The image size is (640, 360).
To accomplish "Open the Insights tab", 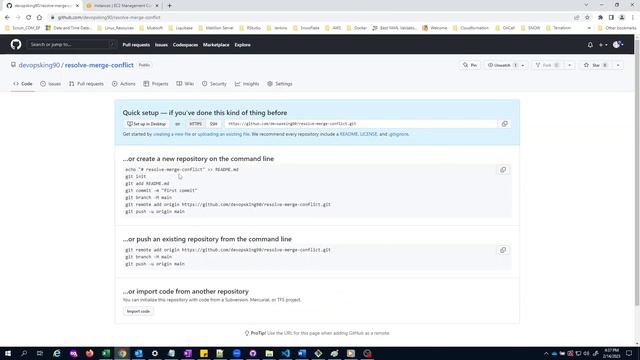I will [247, 84].
